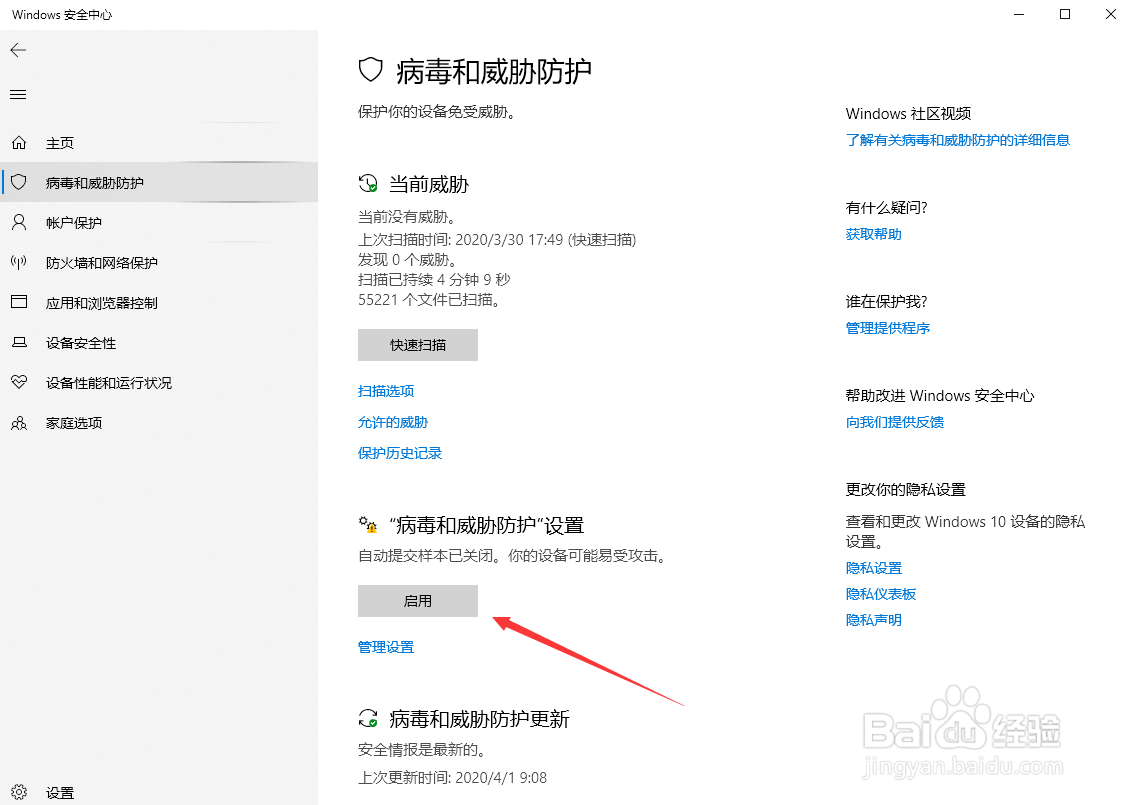Click the 帮助改进 Windows 安全中心 heading
1124x805 pixels.
pyautogui.click(x=940, y=396)
